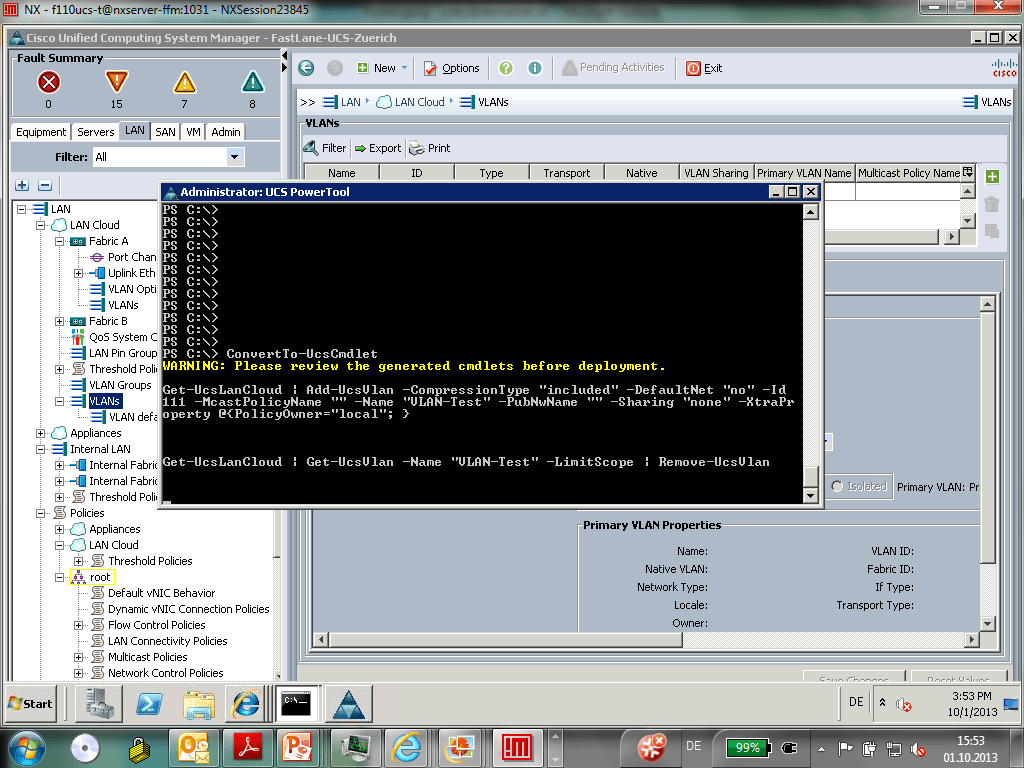
Task: Go back with the green back arrow
Action: tap(306, 68)
